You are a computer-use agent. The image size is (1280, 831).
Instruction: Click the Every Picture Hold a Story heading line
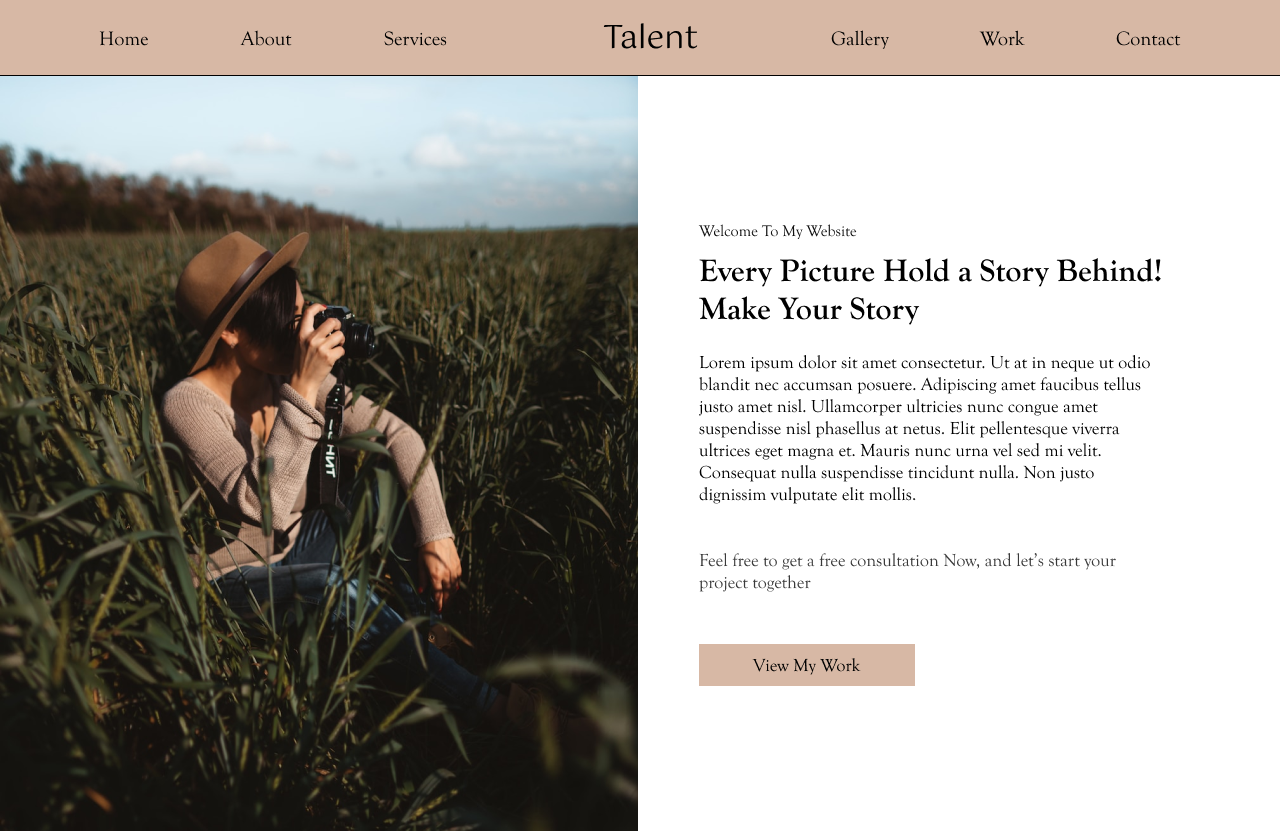[930, 271]
